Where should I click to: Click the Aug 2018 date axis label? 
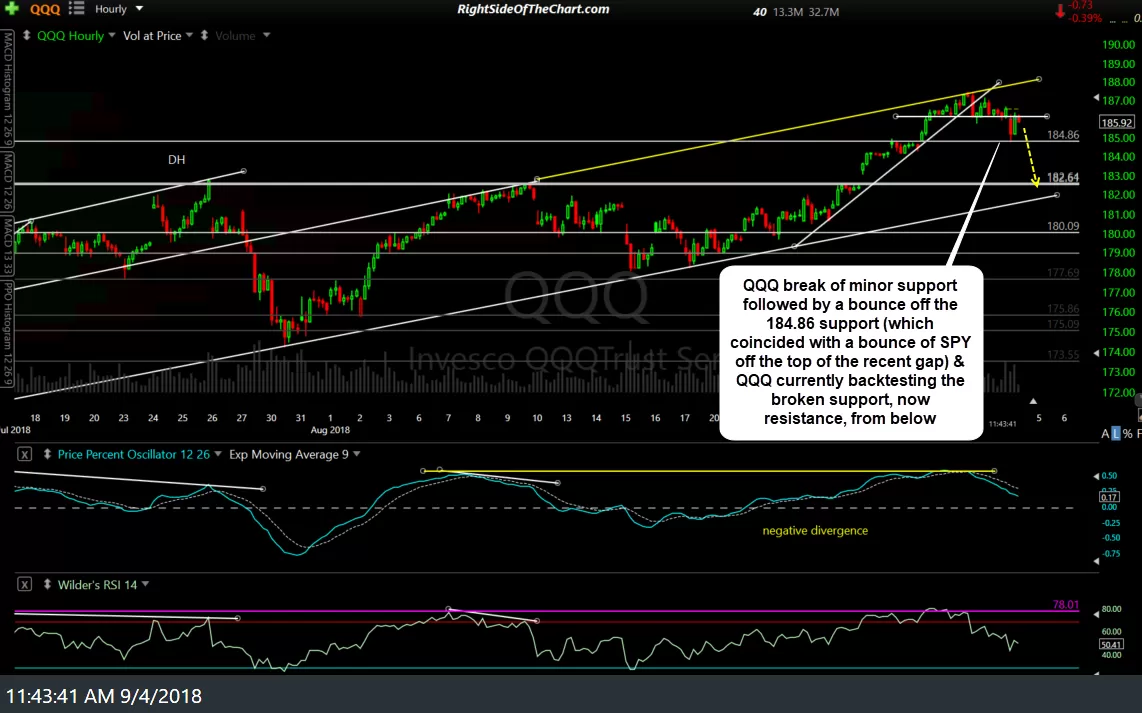click(x=330, y=430)
